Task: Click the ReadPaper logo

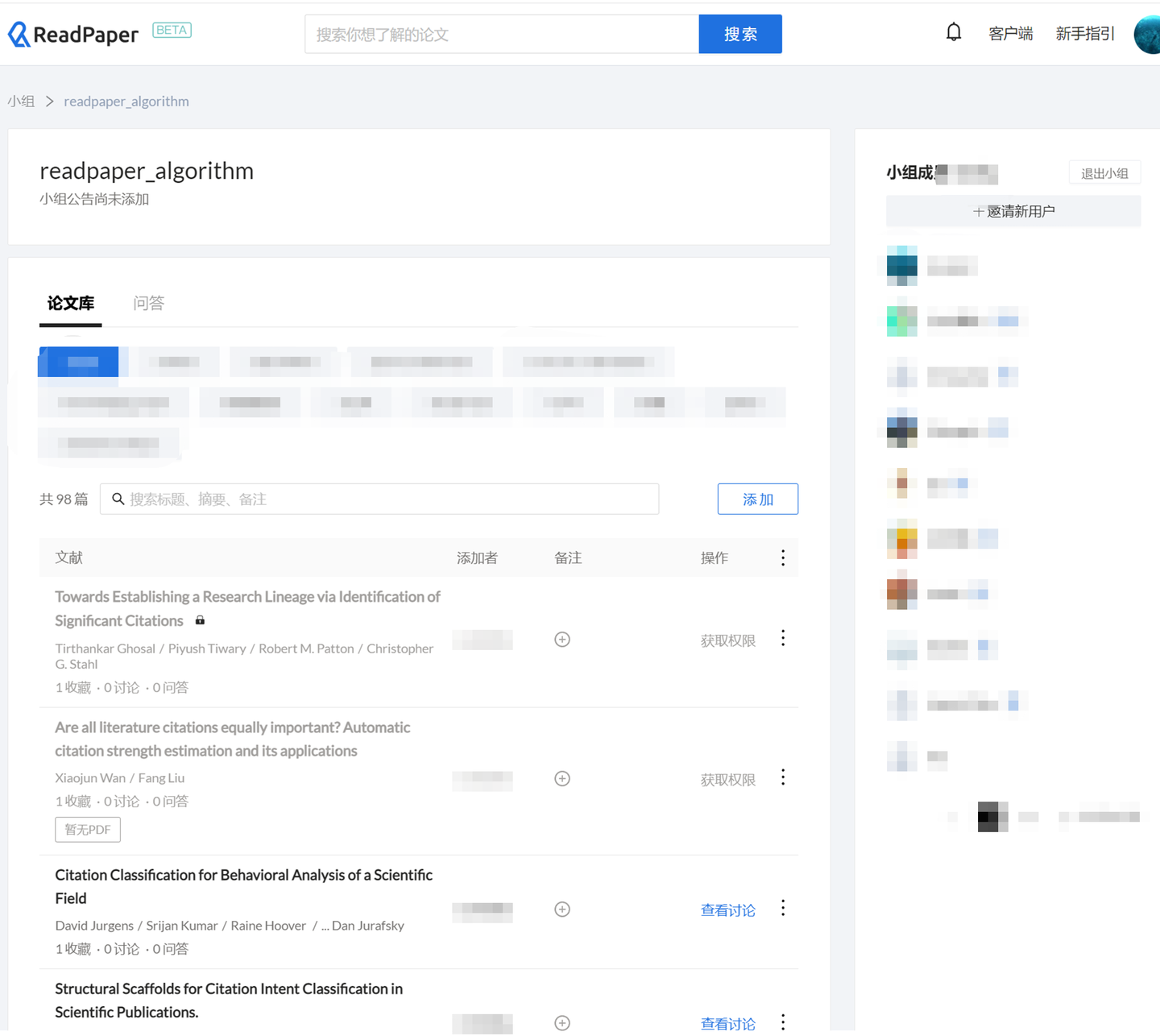Action: 73,34
